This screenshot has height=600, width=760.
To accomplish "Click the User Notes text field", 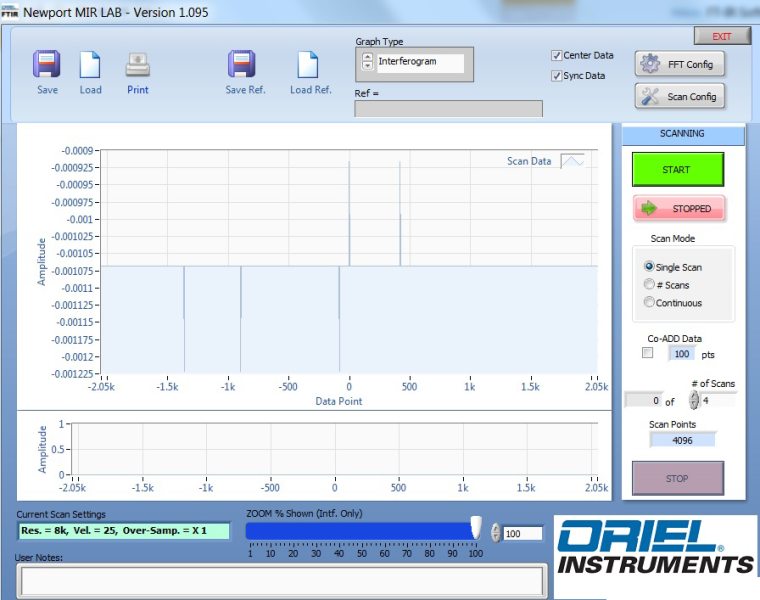I will 281,580.
